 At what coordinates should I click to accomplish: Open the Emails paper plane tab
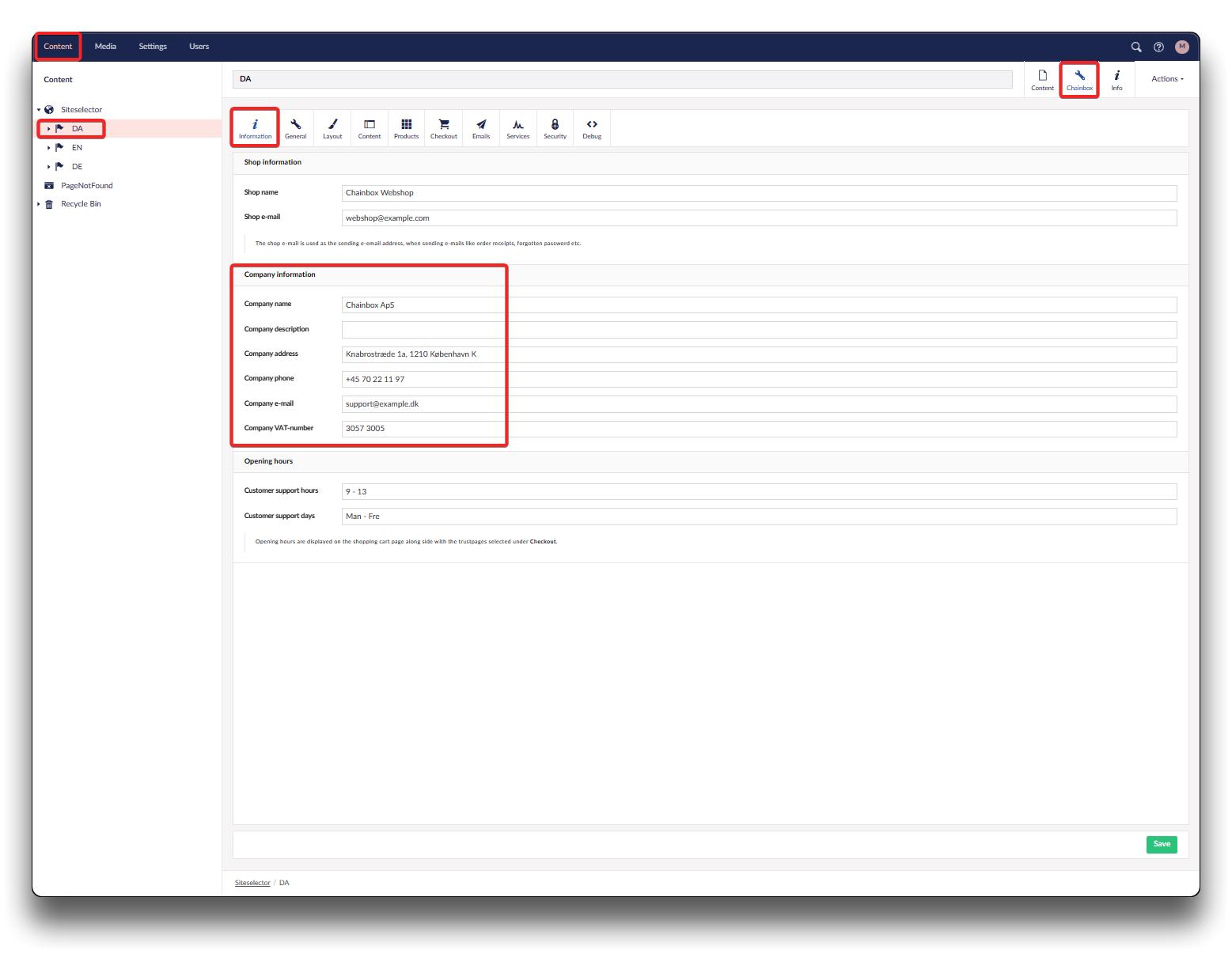481,128
